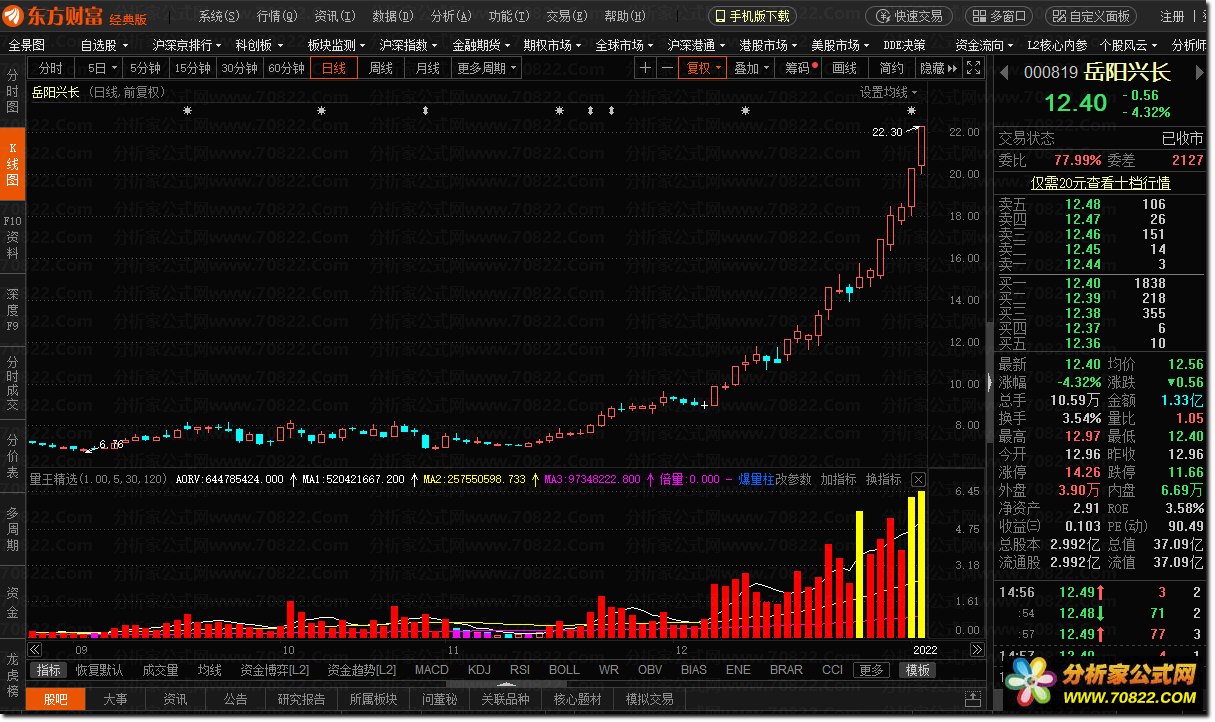Click the double-arrow icon beside 隐藏
1215x722 pixels.
pos(952,68)
